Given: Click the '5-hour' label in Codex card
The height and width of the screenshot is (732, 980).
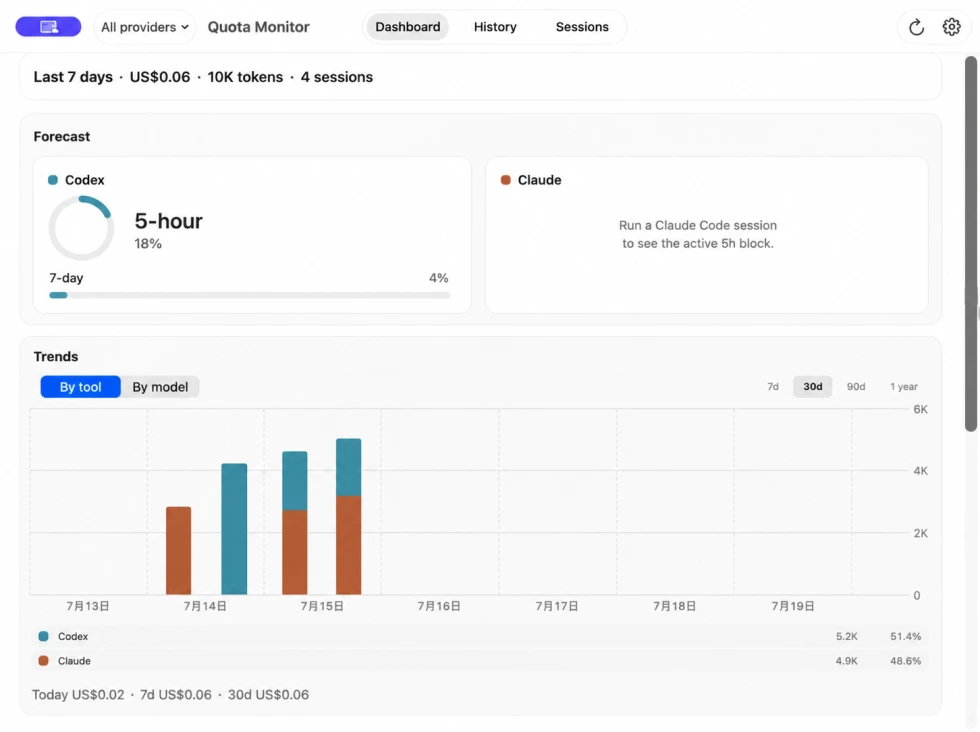Looking at the screenshot, I should [169, 221].
